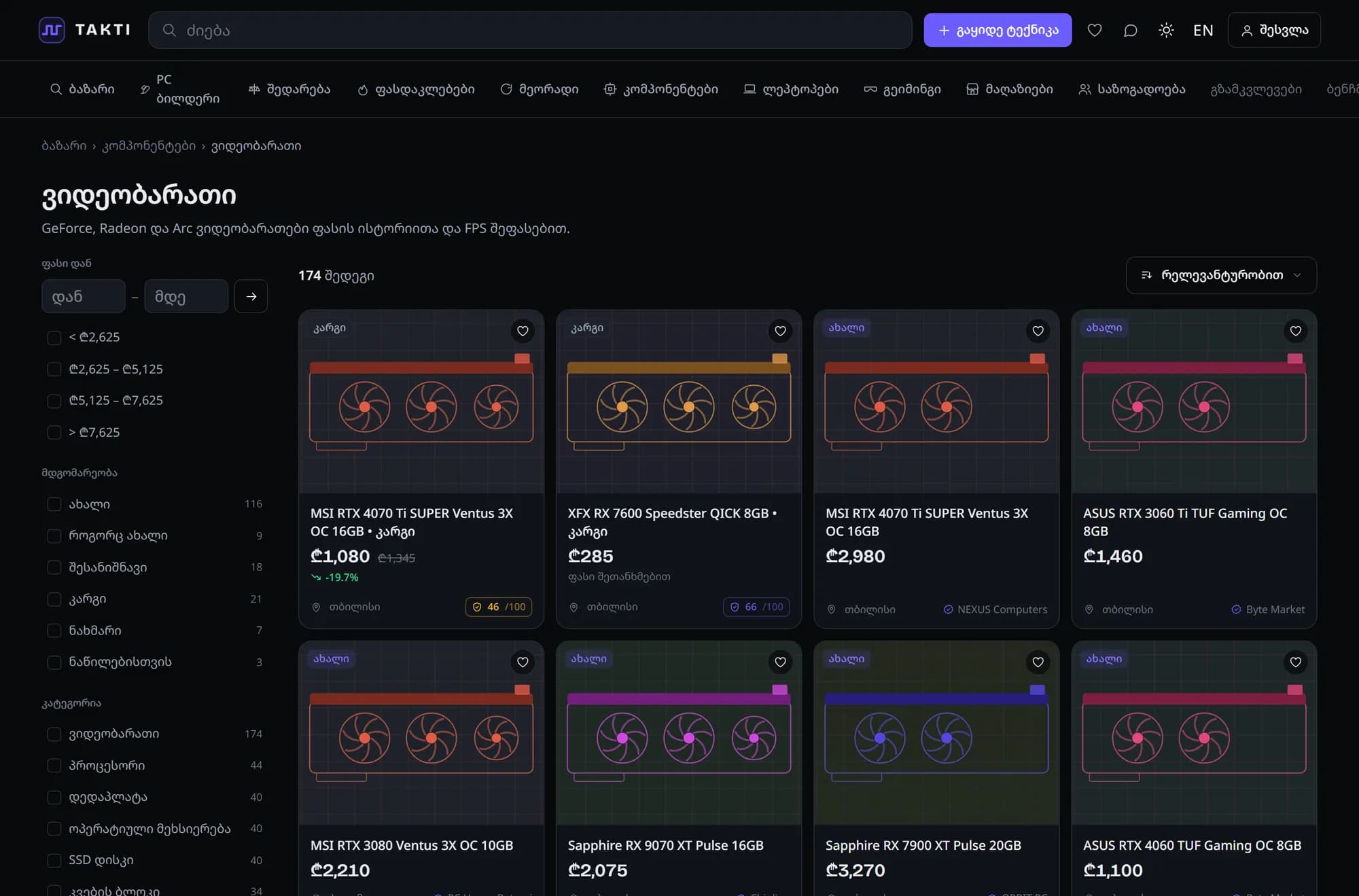Screen dimensions: 1359x896
Task: Click კომპონენტები breadcrumb link
Action: coord(149,146)
